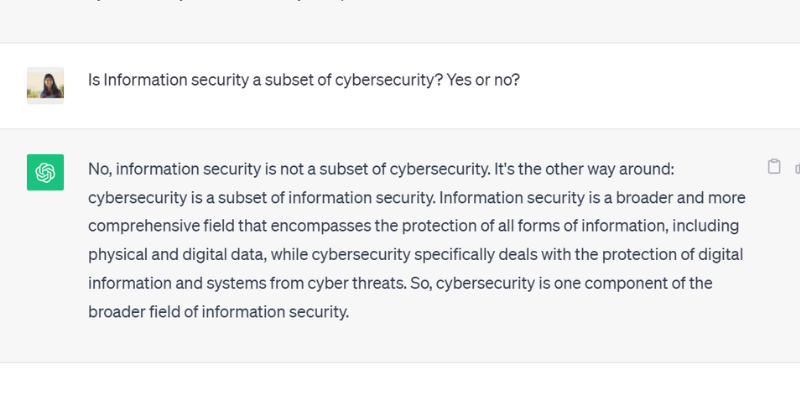Copy the response with the clipboard icon
This screenshot has height=400, width=800.
coord(774,167)
